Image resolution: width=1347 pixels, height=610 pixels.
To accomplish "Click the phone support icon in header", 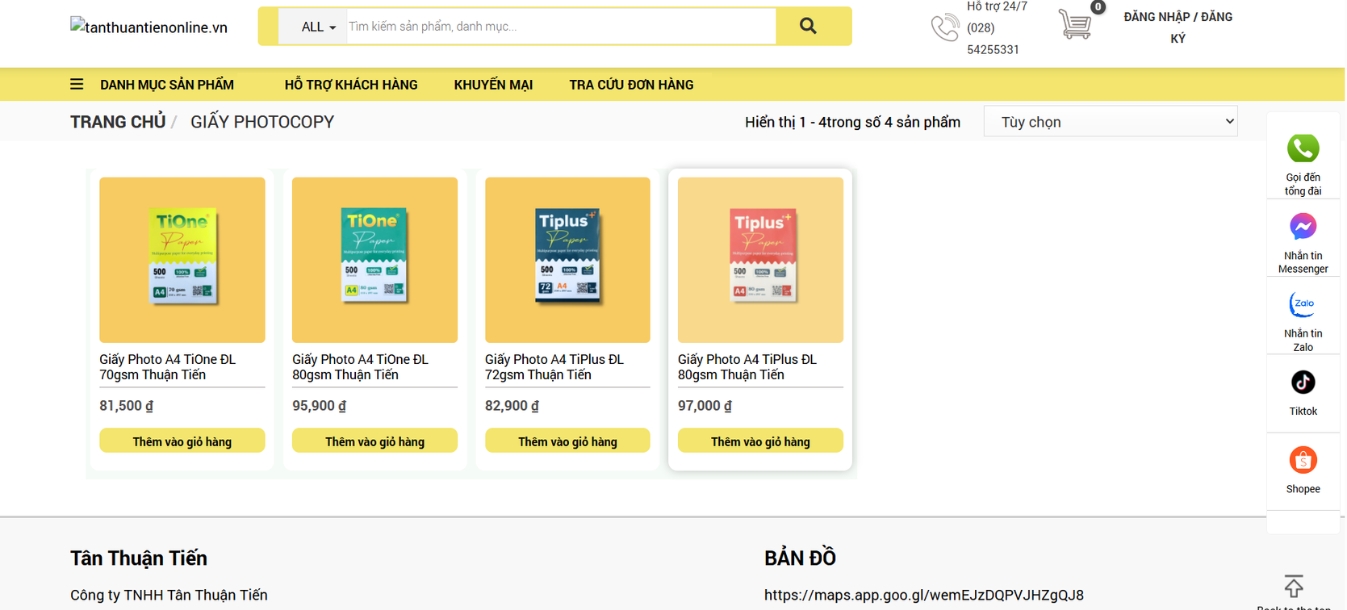I will 945,27.
